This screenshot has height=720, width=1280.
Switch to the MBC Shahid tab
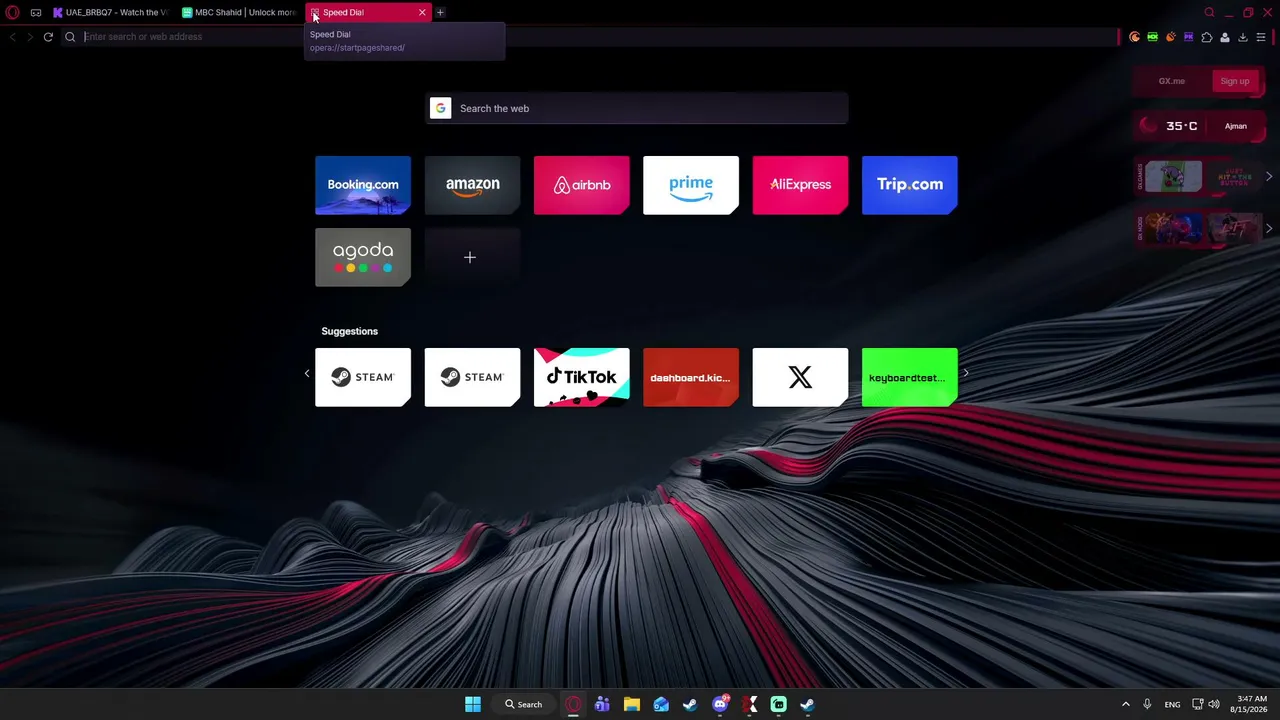240,13
